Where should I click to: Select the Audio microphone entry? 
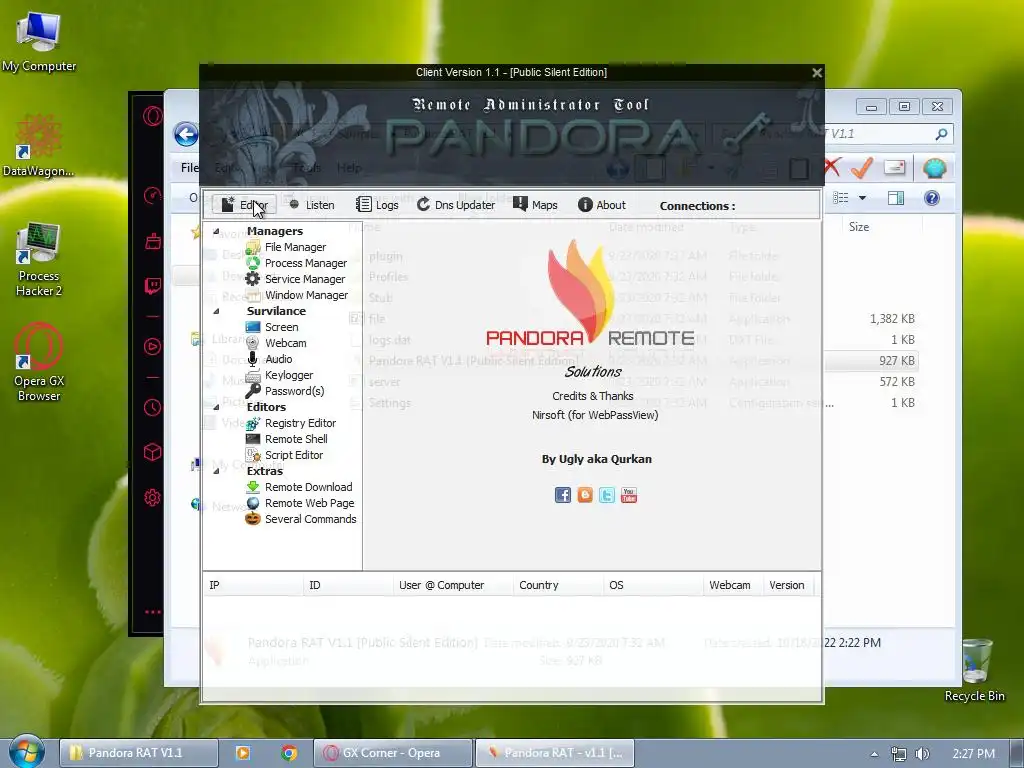pos(269,359)
